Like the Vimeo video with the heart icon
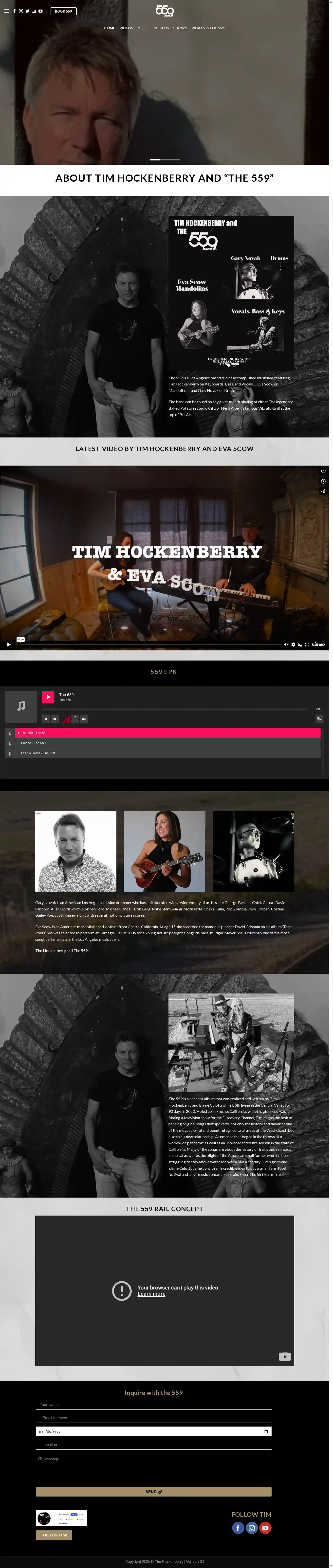 point(323,471)
